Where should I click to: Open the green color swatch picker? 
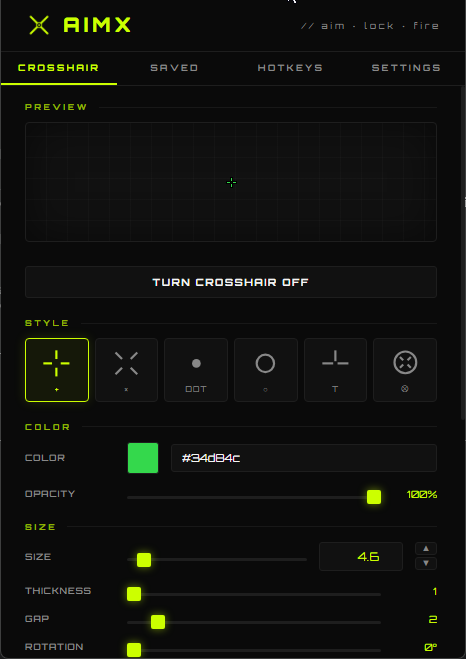click(x=143, y=458)
